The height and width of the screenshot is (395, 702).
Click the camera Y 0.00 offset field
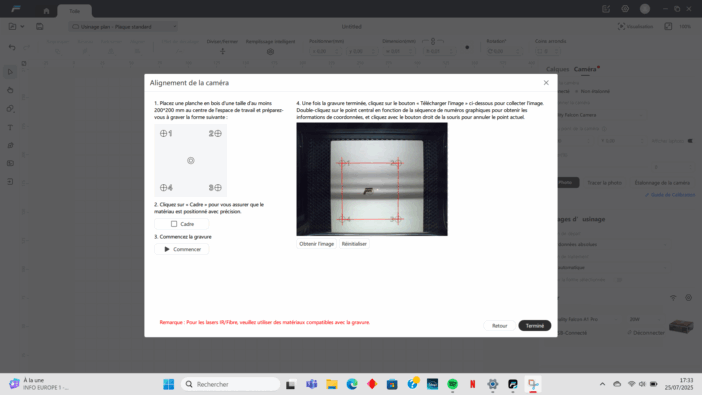[x=622, y=141]
